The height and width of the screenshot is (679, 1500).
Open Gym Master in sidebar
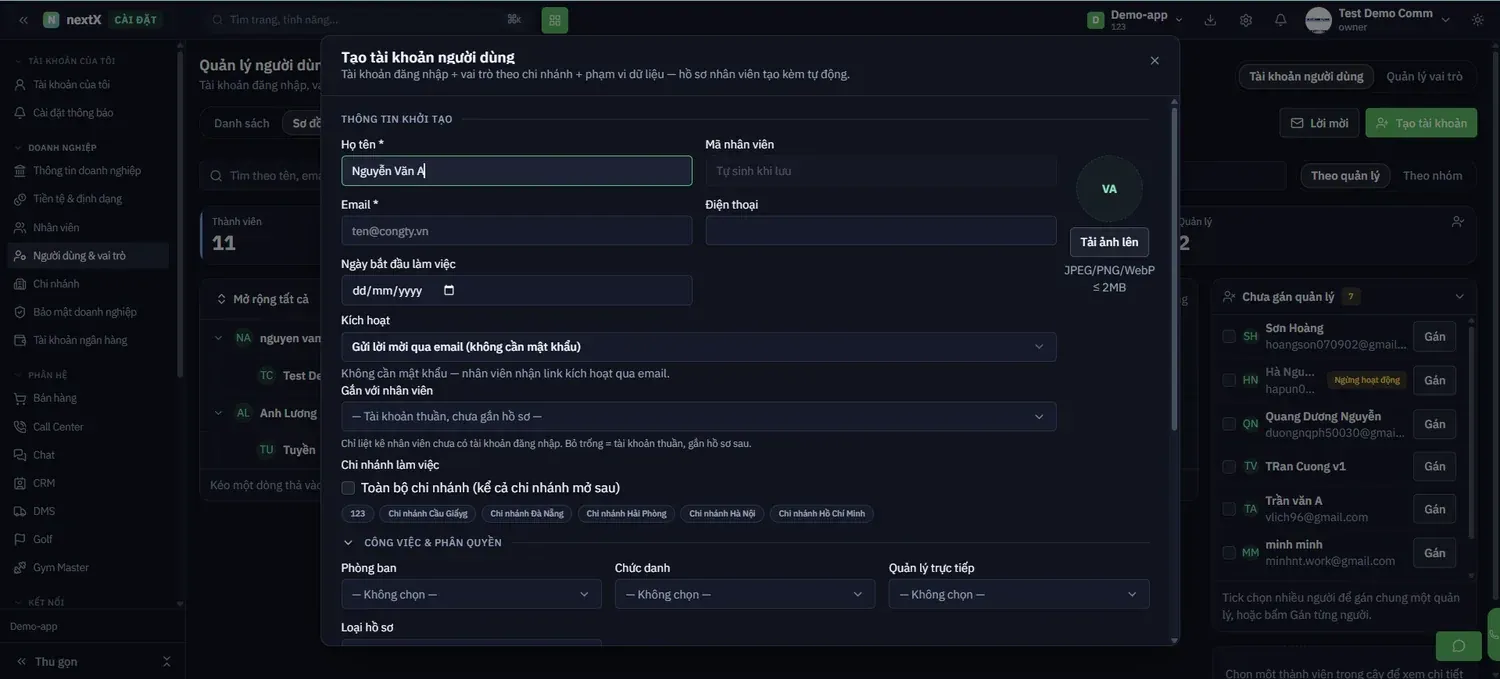61,567
